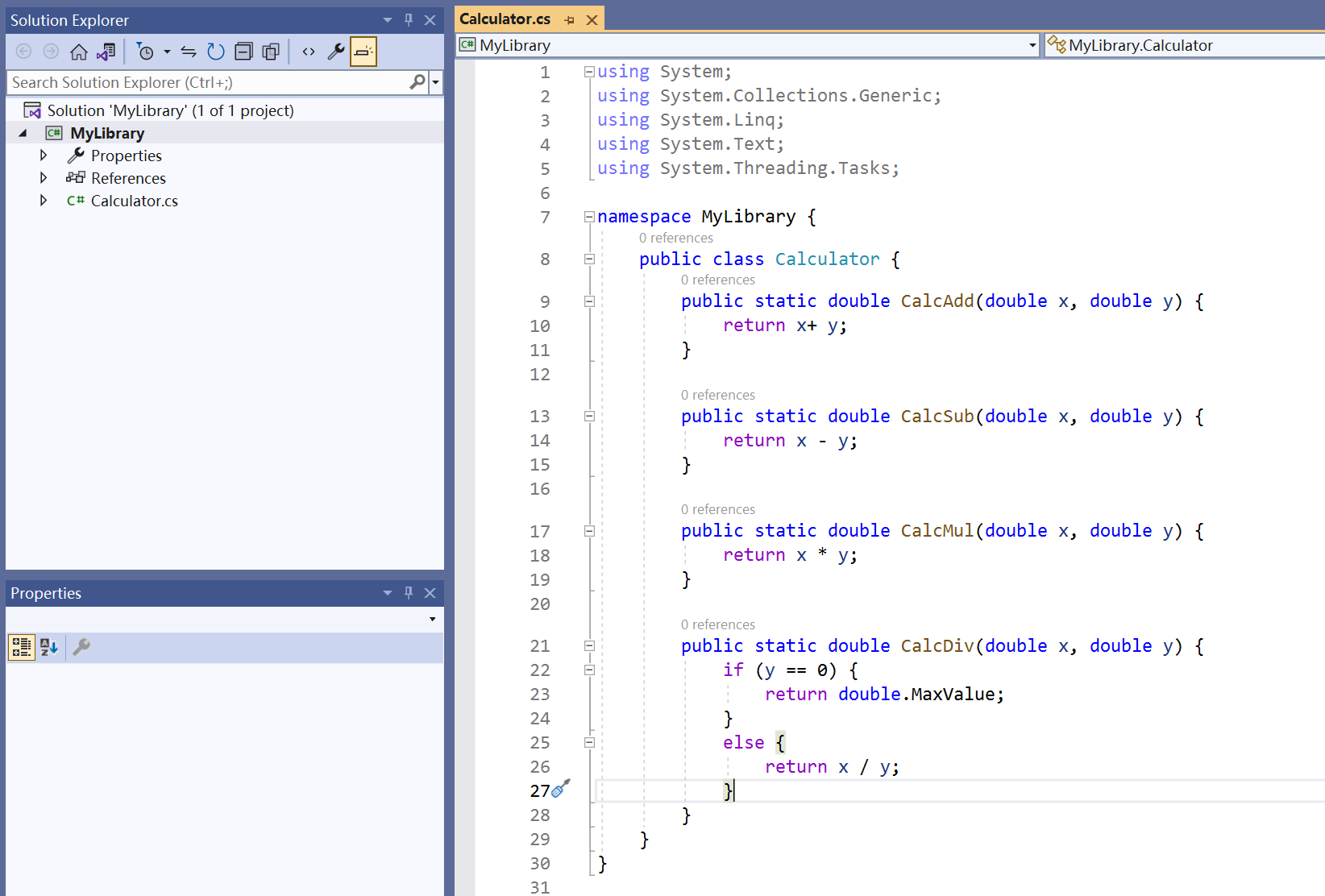
Task: Open the Pending Changes Filter dropdown arrow
Action: pyautogui.click(x=167, y=52)
